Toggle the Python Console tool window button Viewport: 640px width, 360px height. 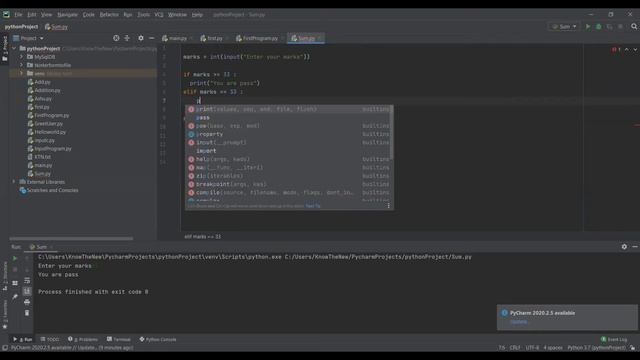(x=158, y=339)
